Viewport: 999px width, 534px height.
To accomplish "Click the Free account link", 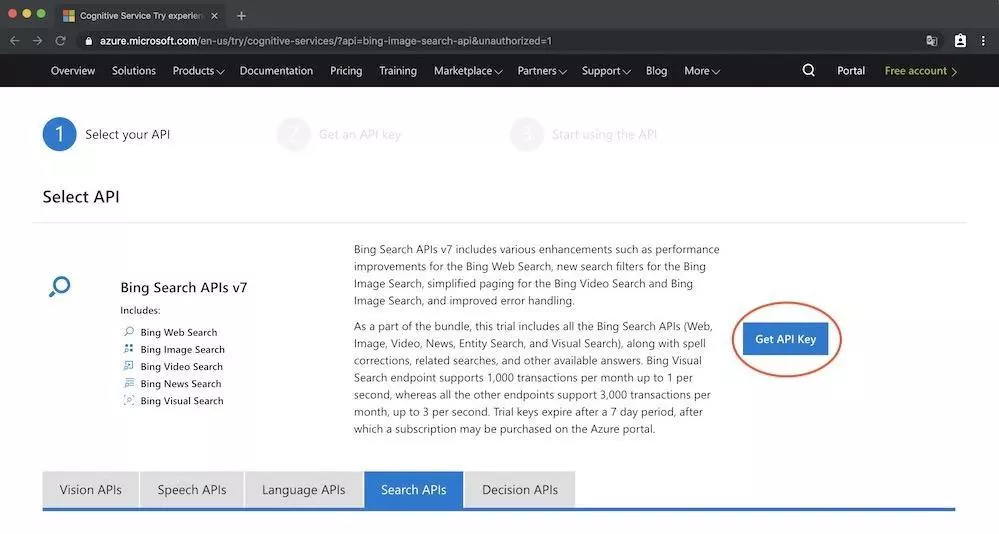I will [x=921, y=71].
